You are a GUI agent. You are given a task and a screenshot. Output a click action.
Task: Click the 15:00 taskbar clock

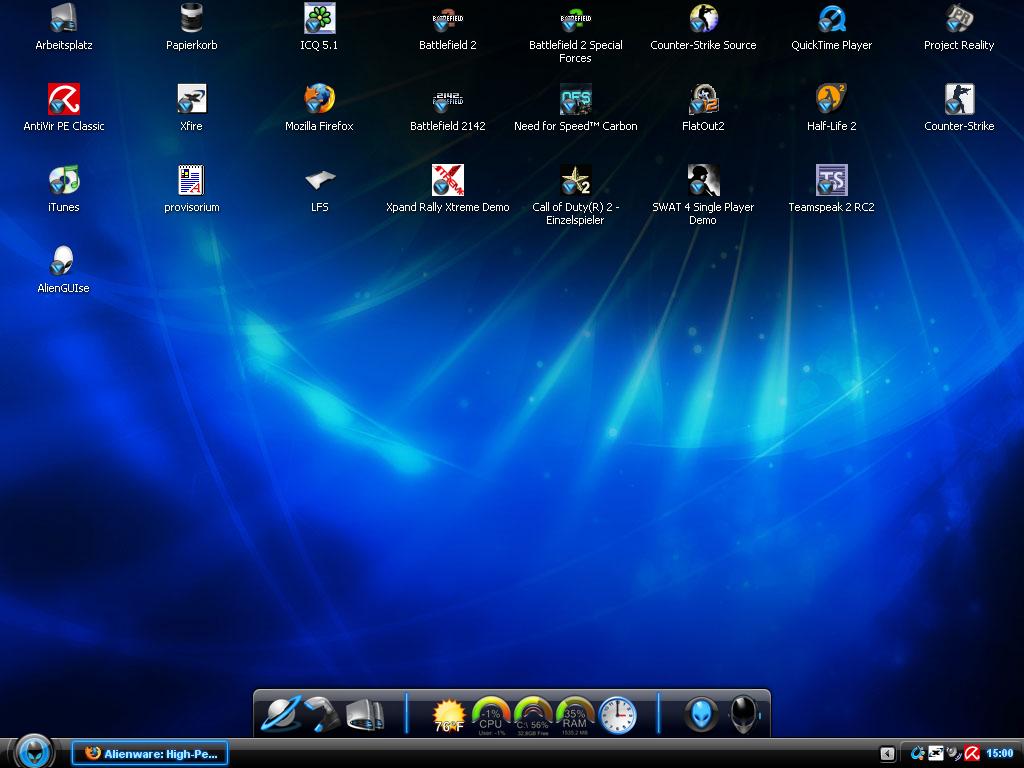click(1000, 754)
